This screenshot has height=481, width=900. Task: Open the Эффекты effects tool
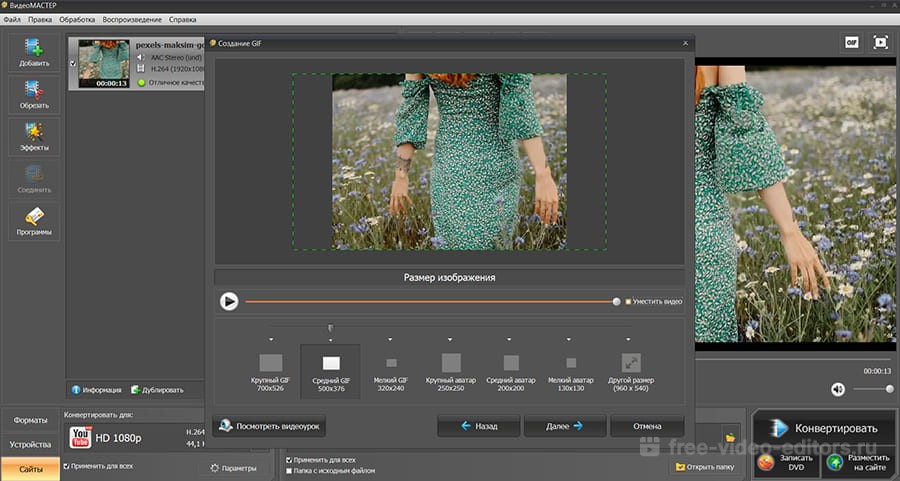click(33, 137)
